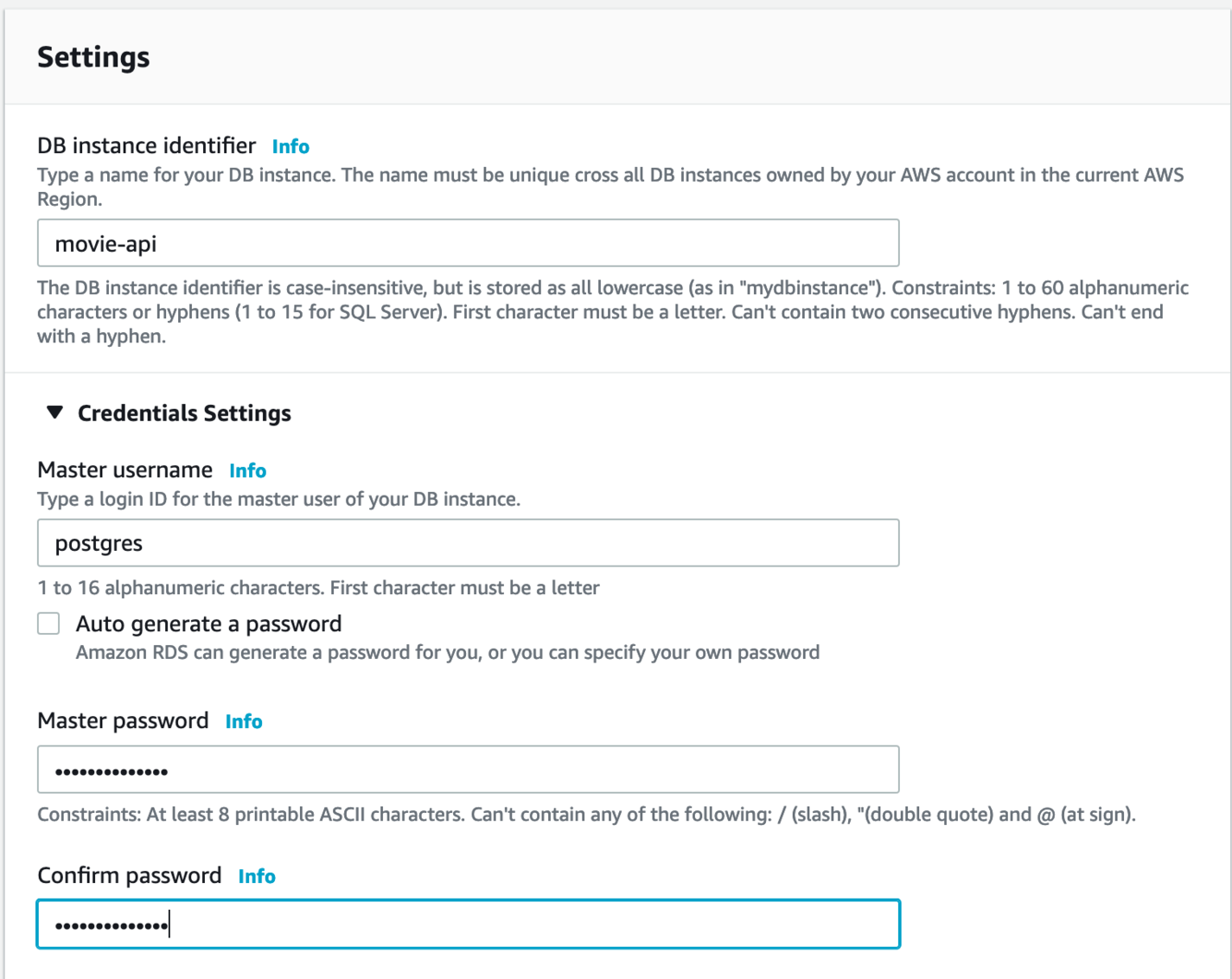
Task: Click the 'Master username' label
Action: point(125,470)
